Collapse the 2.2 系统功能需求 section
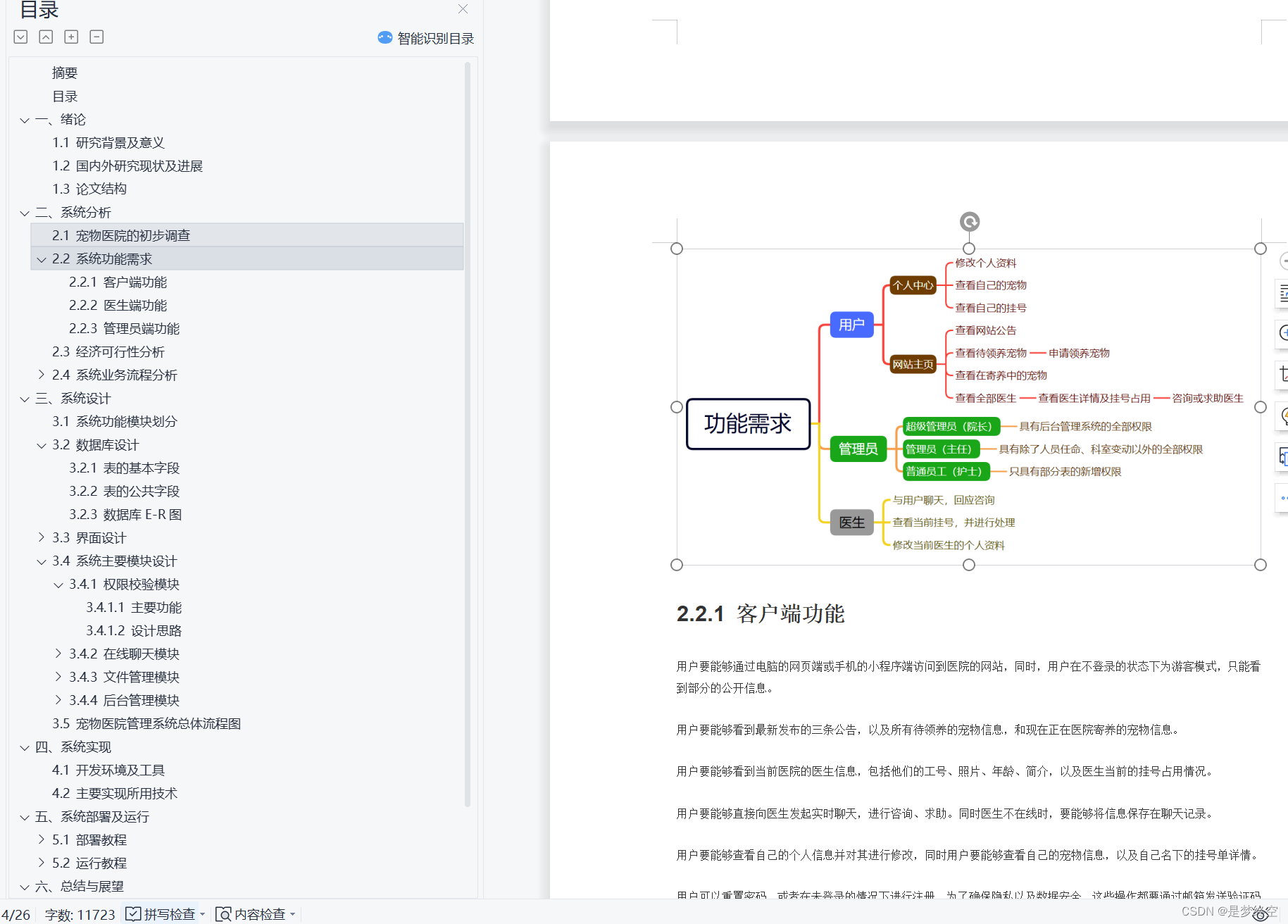 pyautogui.click(x=42, y=260)
